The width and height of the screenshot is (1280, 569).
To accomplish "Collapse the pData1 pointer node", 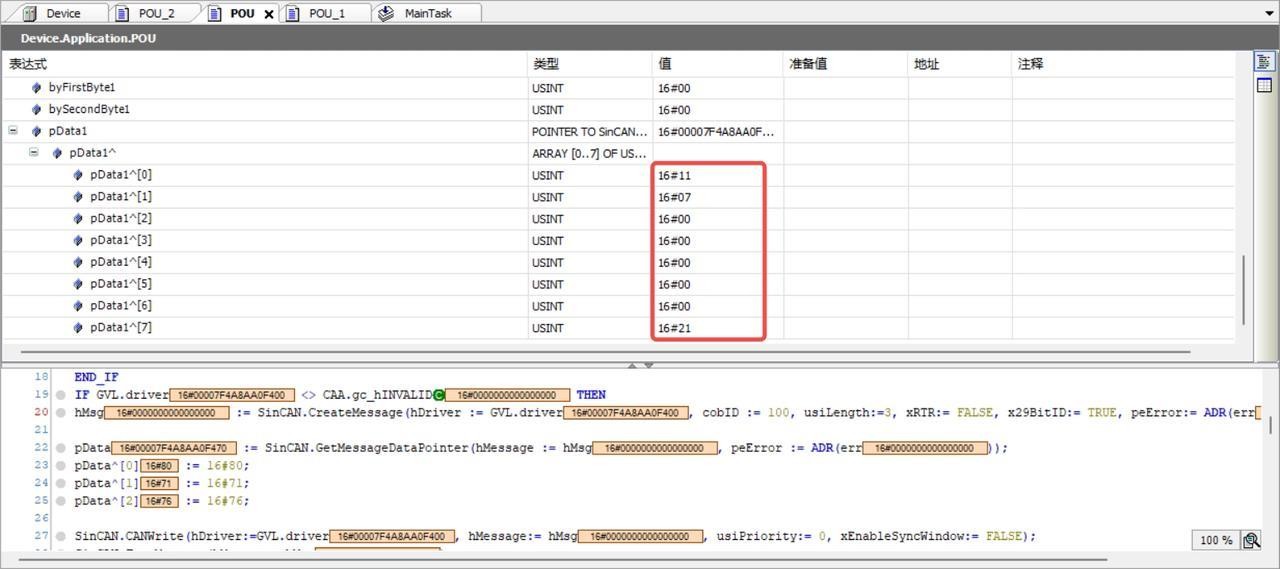I will 13,131.
